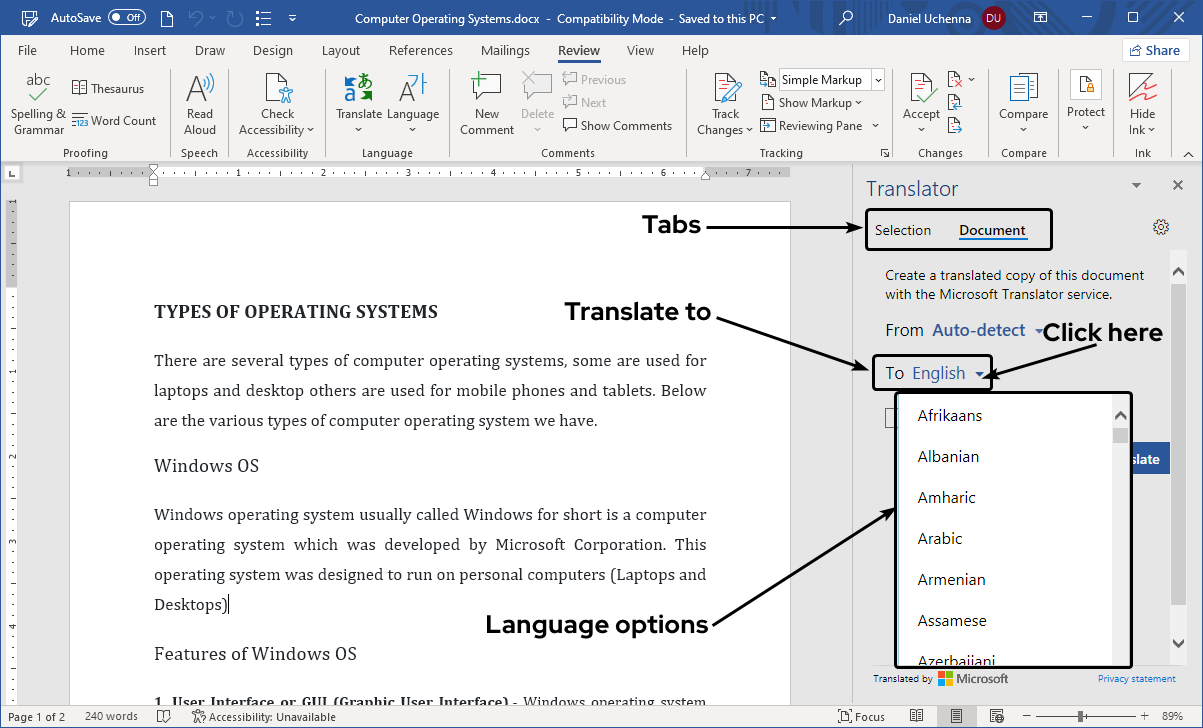Image resolution: width=1203 pixels, height=728 pixels.
Task: Click the Share button
Action: pos(1155,49)
